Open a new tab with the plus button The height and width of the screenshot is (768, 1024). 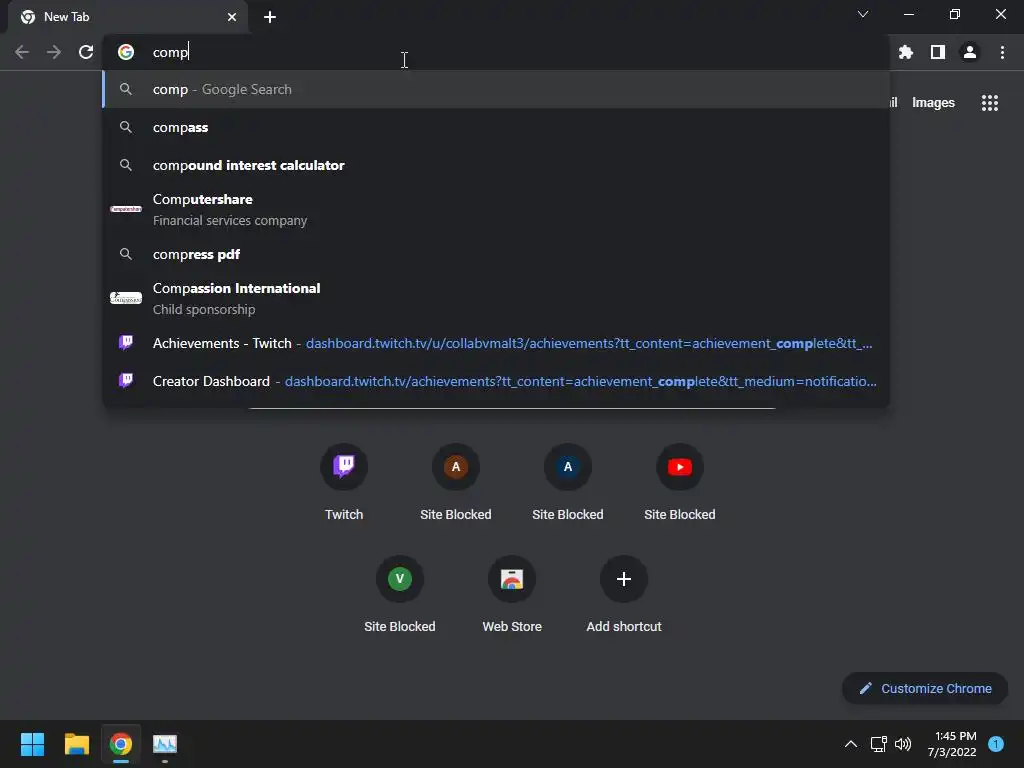(x=270, y=17)
